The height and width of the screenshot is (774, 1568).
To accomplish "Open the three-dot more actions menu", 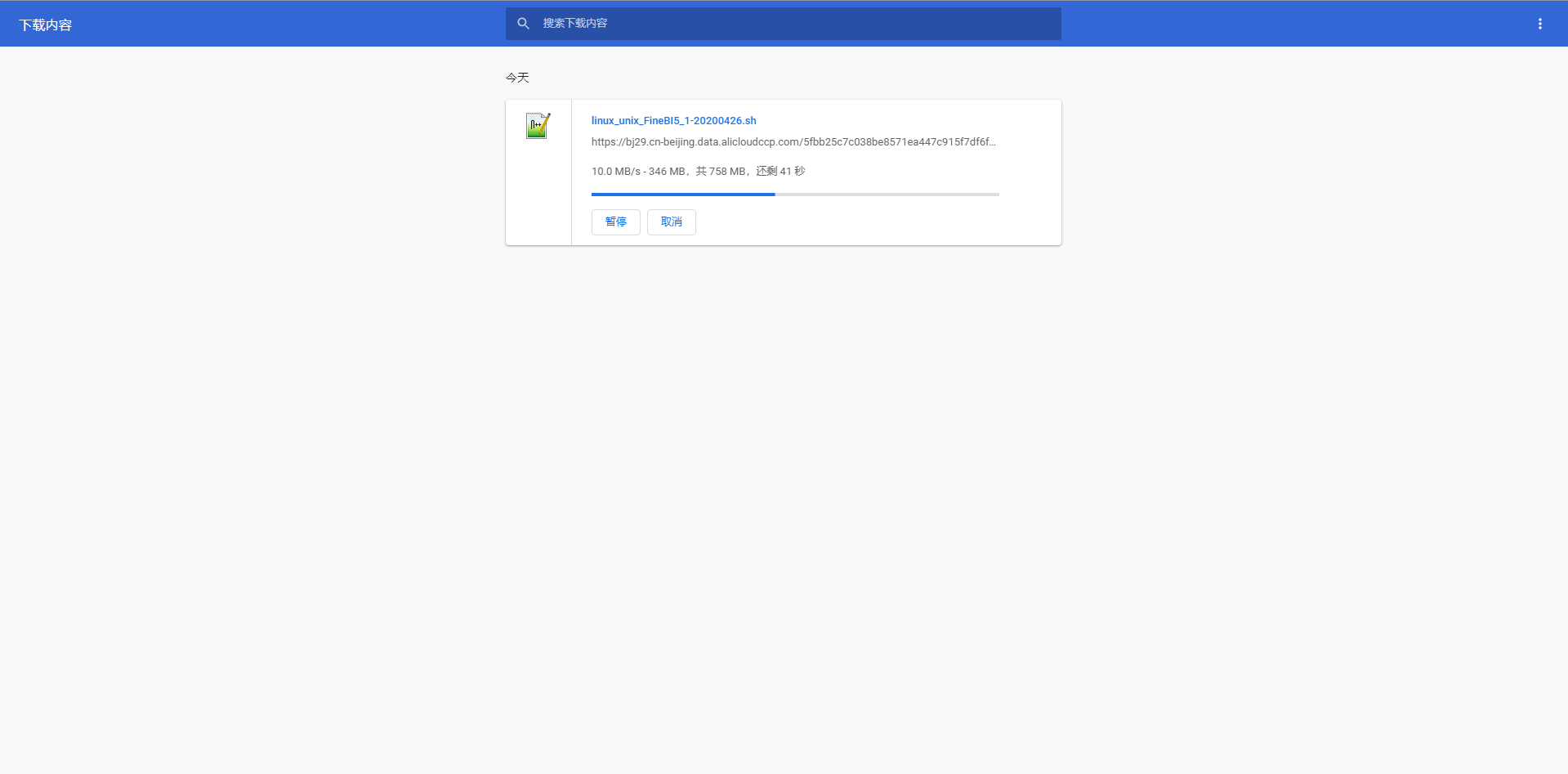I will click(1539, 24).
